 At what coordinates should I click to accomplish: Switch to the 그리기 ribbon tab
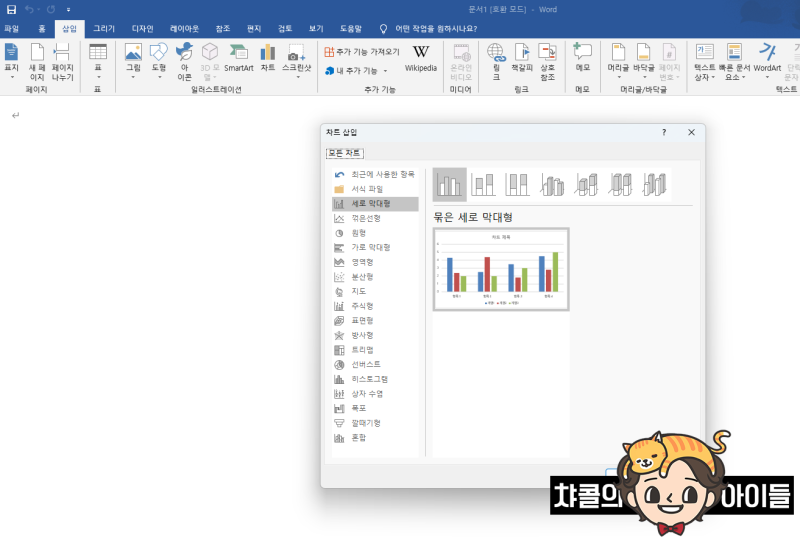[x=104, y=29]
